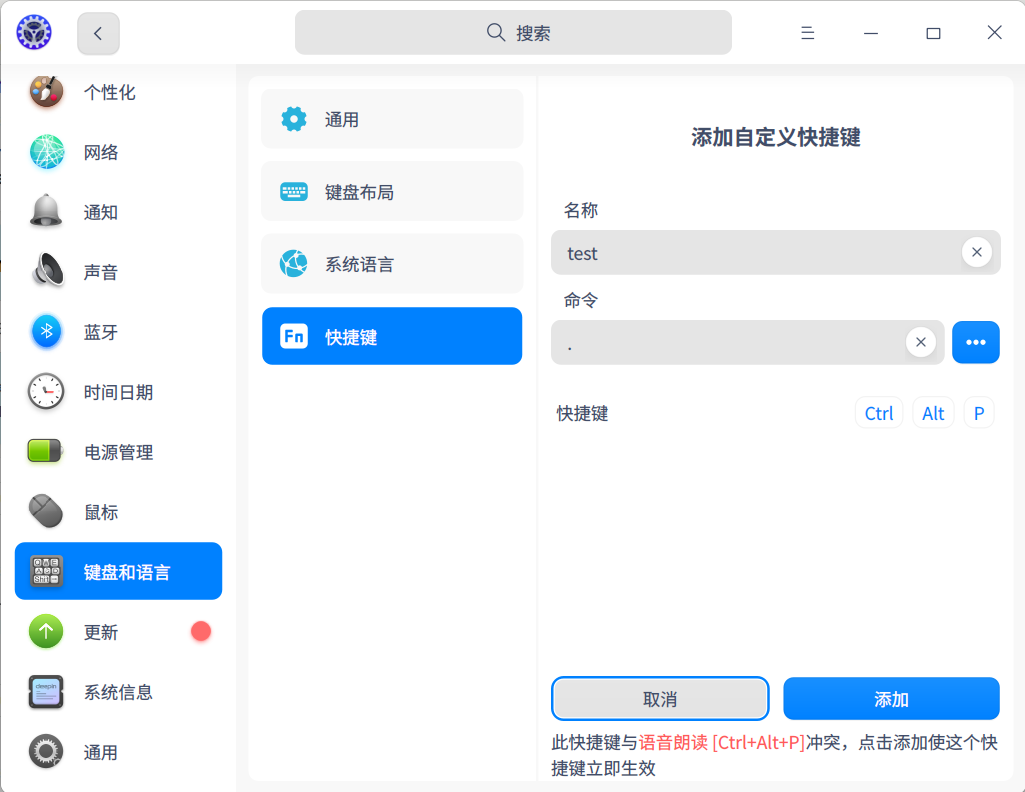Open the 时间日期 clock settings icon
Image resolution: width=1025 pixels, height=792 pixels.
[x=46, y=392]
